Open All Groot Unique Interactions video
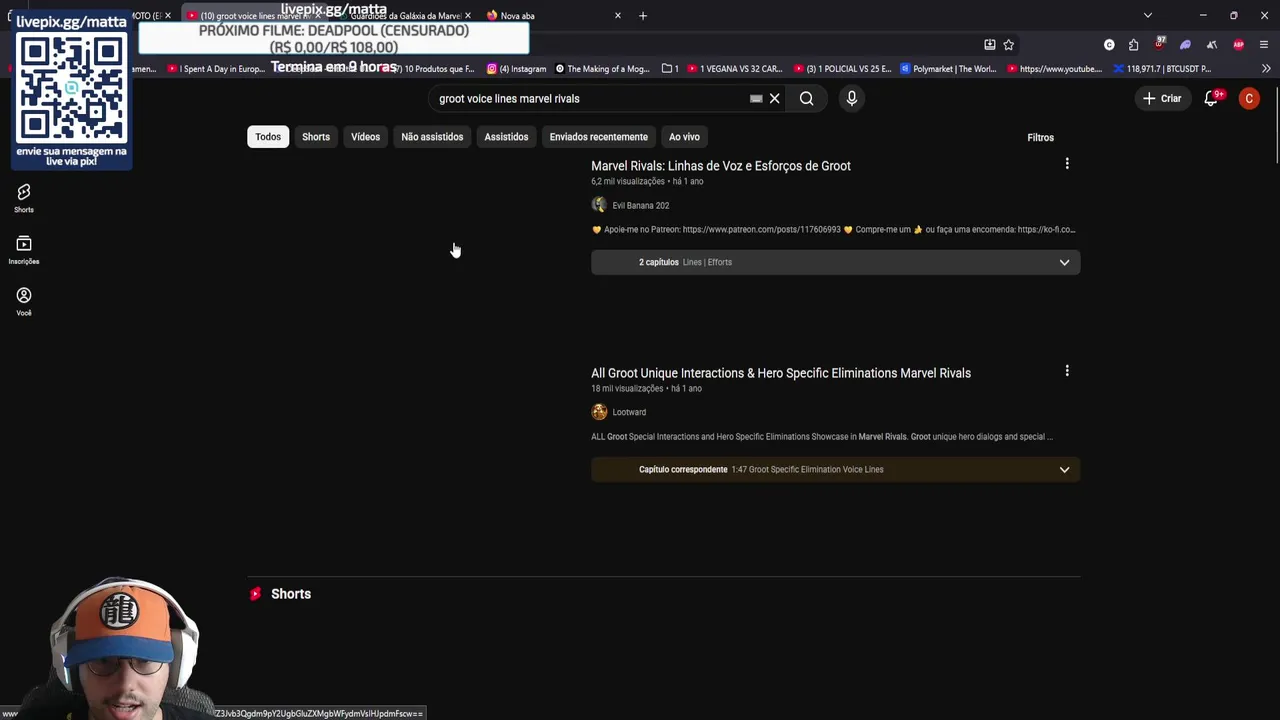The height and width of the screenshot is (720, 1280). point(781,373)
